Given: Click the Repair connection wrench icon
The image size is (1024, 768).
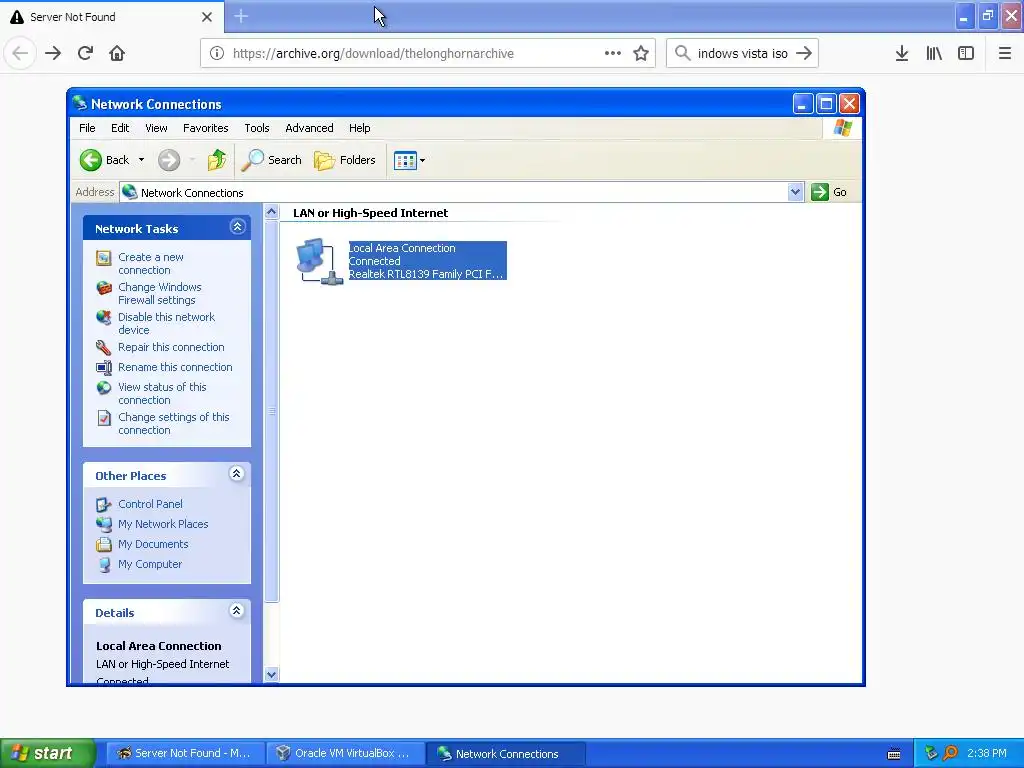Looking at the screenshot, I should coord(104,347).
